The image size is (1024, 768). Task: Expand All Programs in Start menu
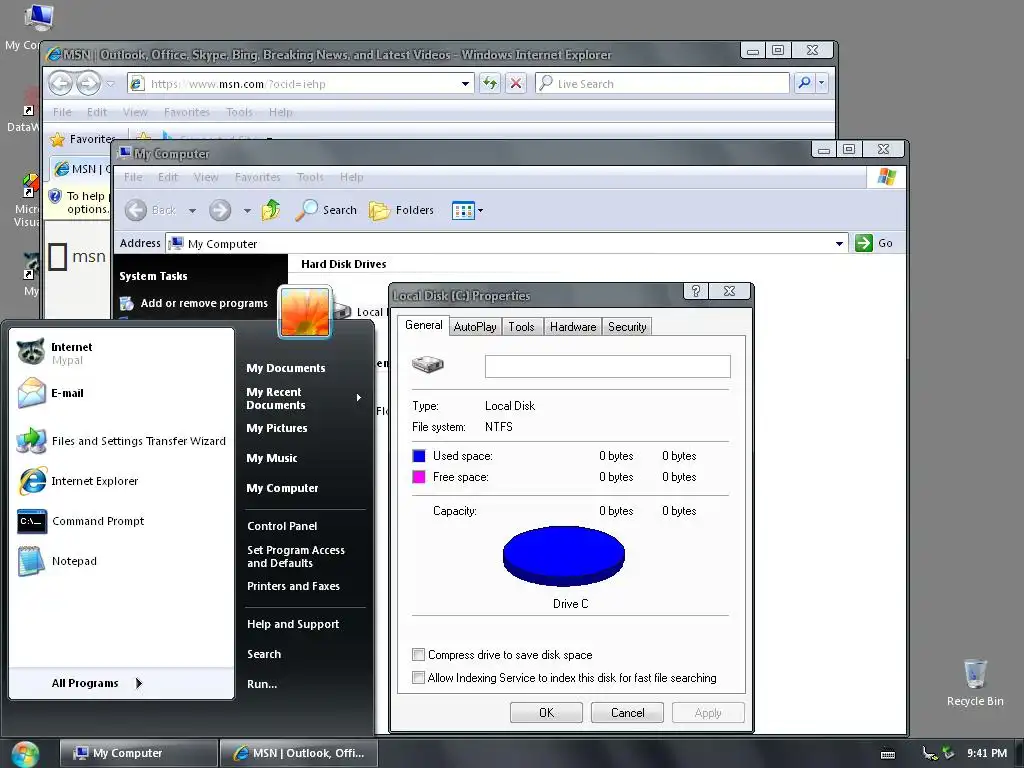pos(95,683)
